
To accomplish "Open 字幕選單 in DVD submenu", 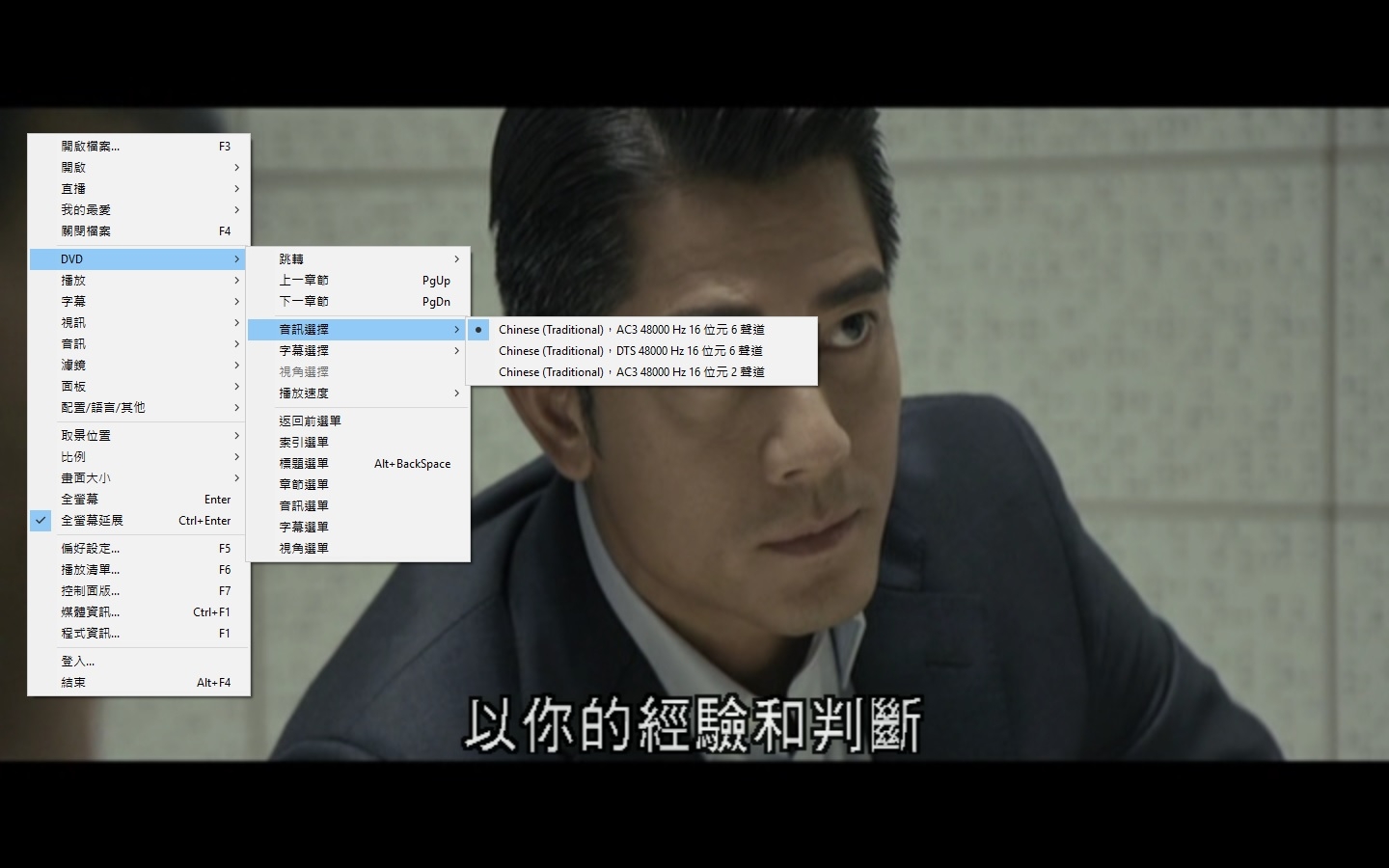I will [358, 528].
